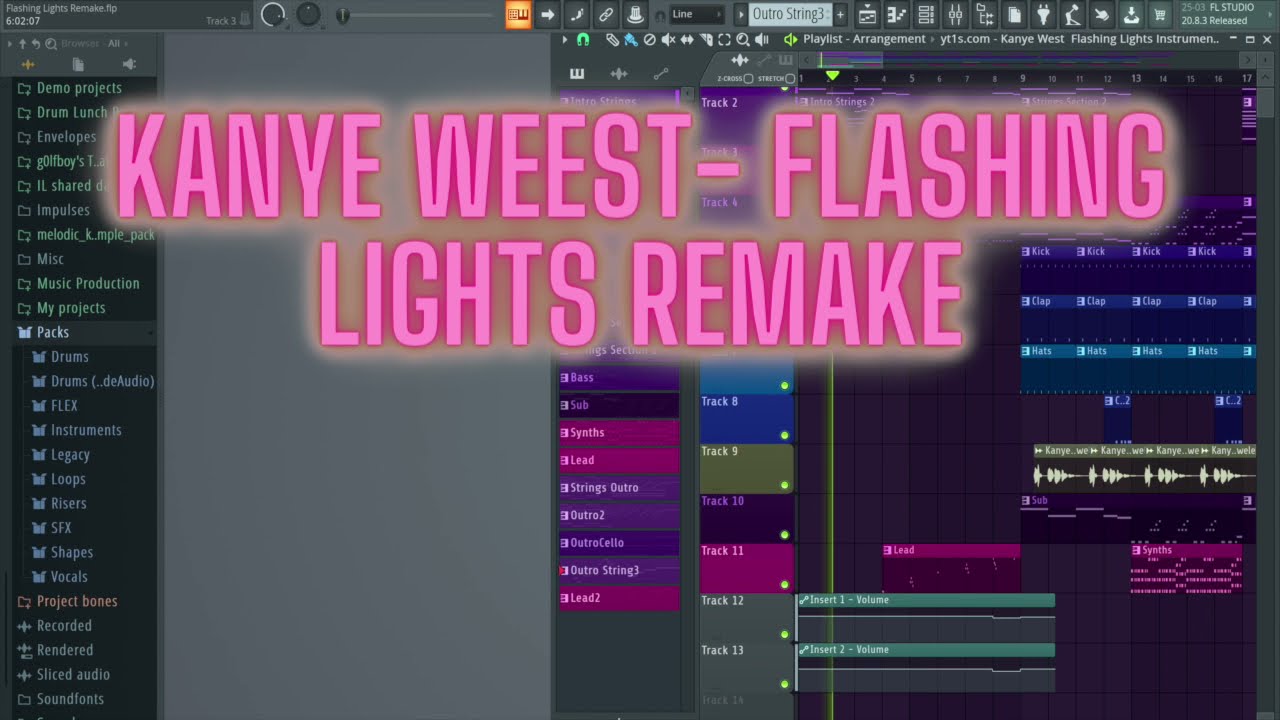Viewport: 1280px width, 720px height.
Task: Open the Piano roll view icon
Action: coord(897,14)
